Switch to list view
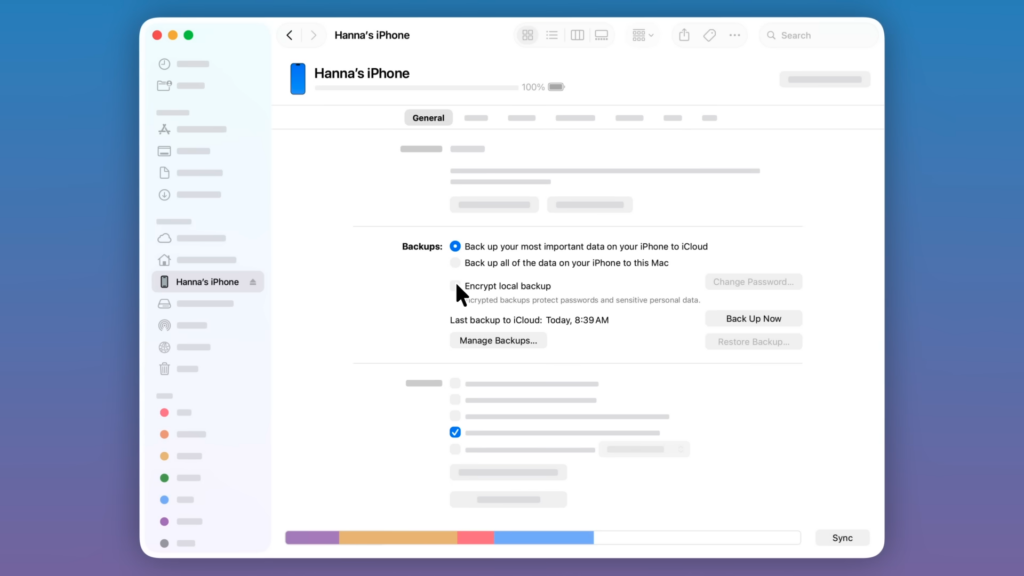Screen dimensions: 1024x576 pyautogui.click(x=552, y=35)
